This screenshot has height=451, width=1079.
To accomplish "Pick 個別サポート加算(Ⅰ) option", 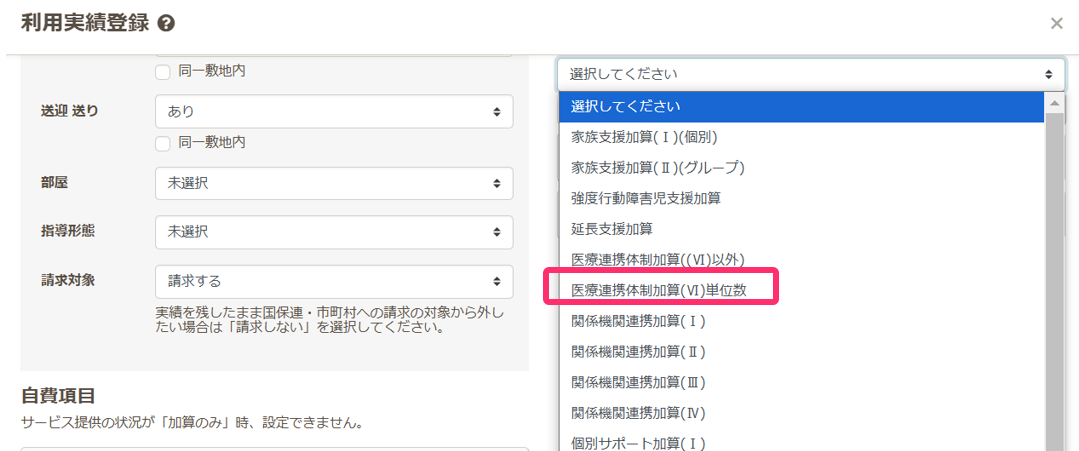I will (638, 442).
